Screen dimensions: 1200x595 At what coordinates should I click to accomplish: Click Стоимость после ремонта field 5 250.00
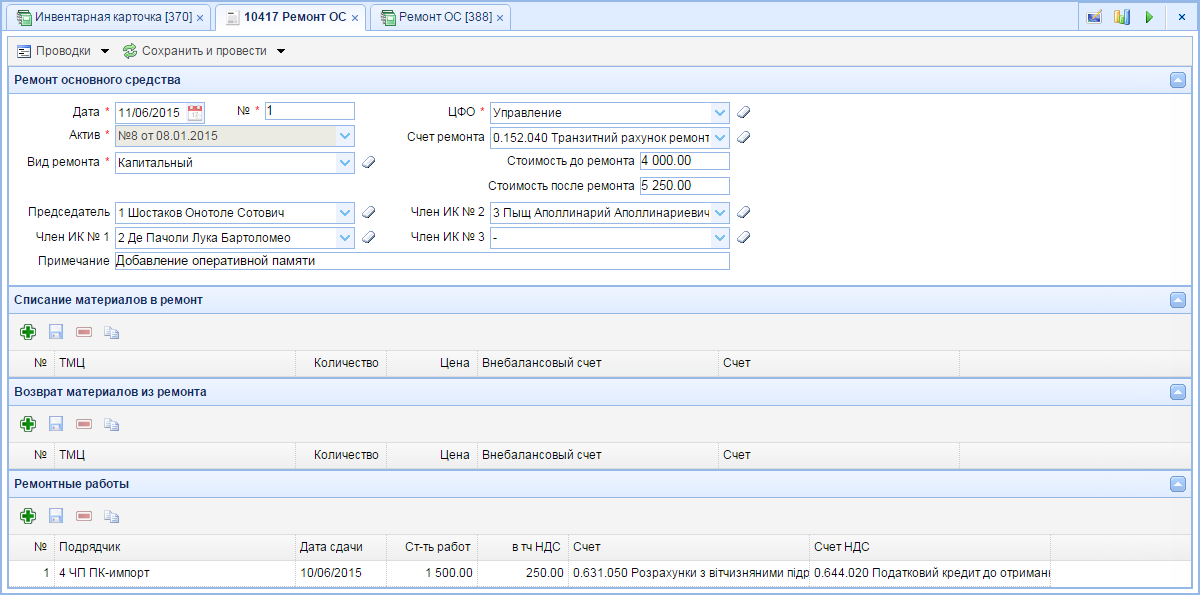pos(684,186)
